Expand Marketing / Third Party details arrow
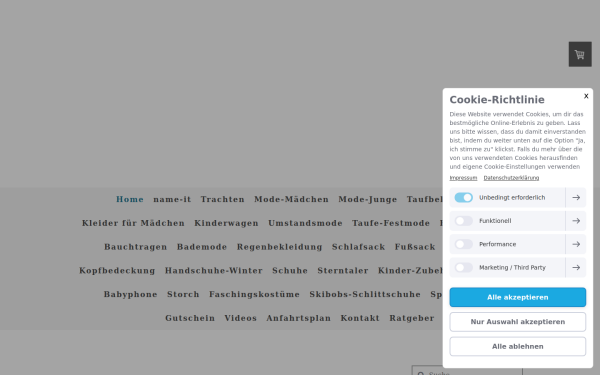Viewport: 600px width, 375px height. [576, 267]
